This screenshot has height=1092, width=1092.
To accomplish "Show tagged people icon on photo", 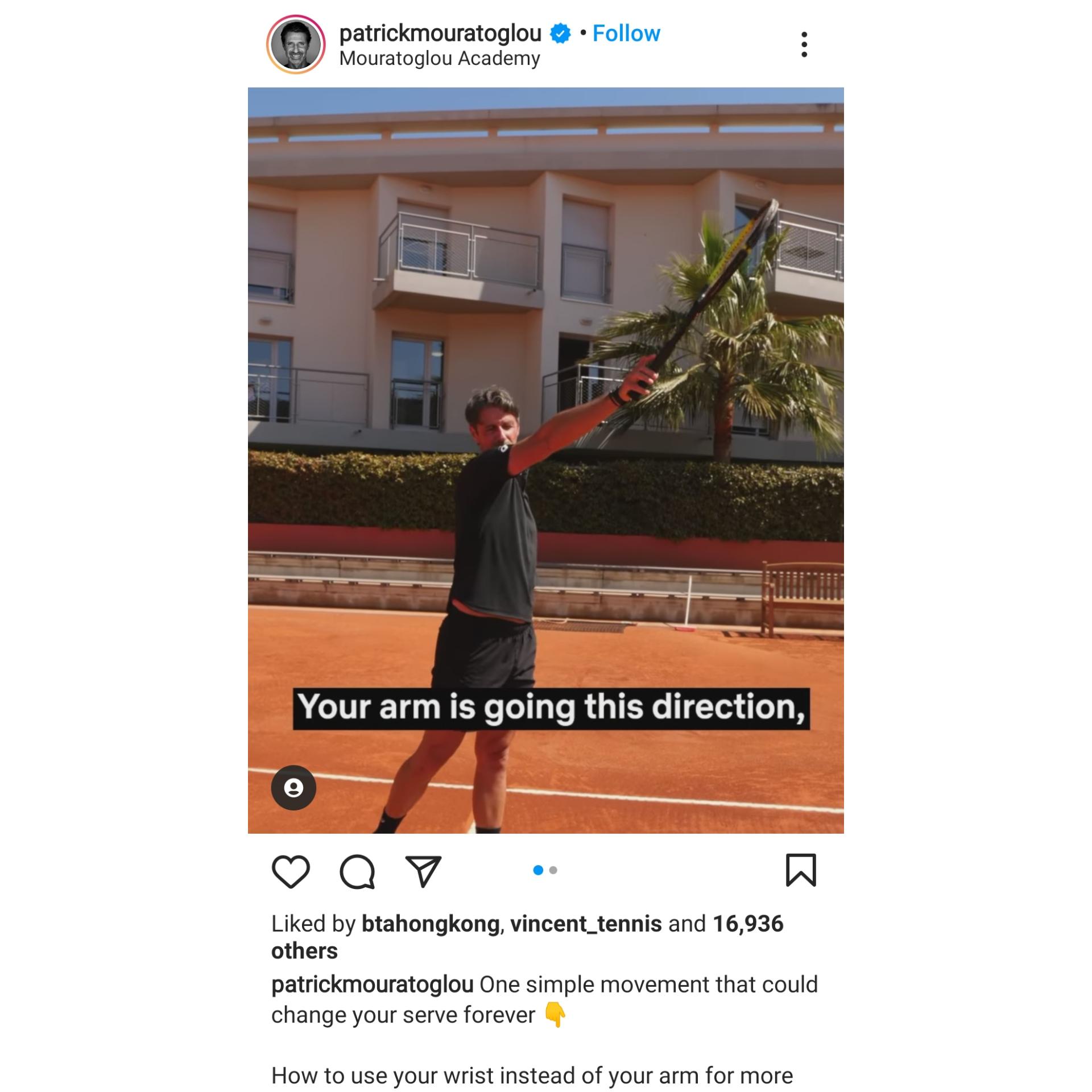I will pos(293,788).
